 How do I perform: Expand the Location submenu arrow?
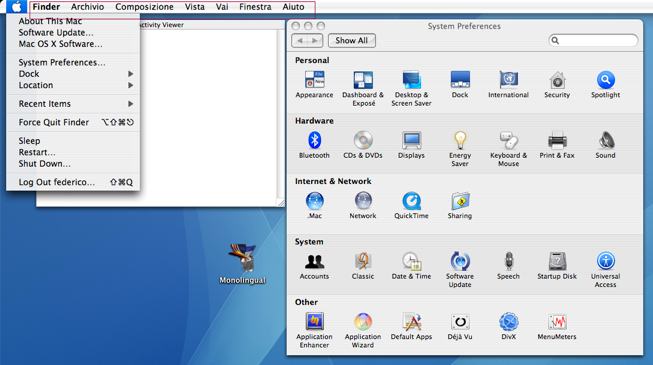(x=130, y=85)
